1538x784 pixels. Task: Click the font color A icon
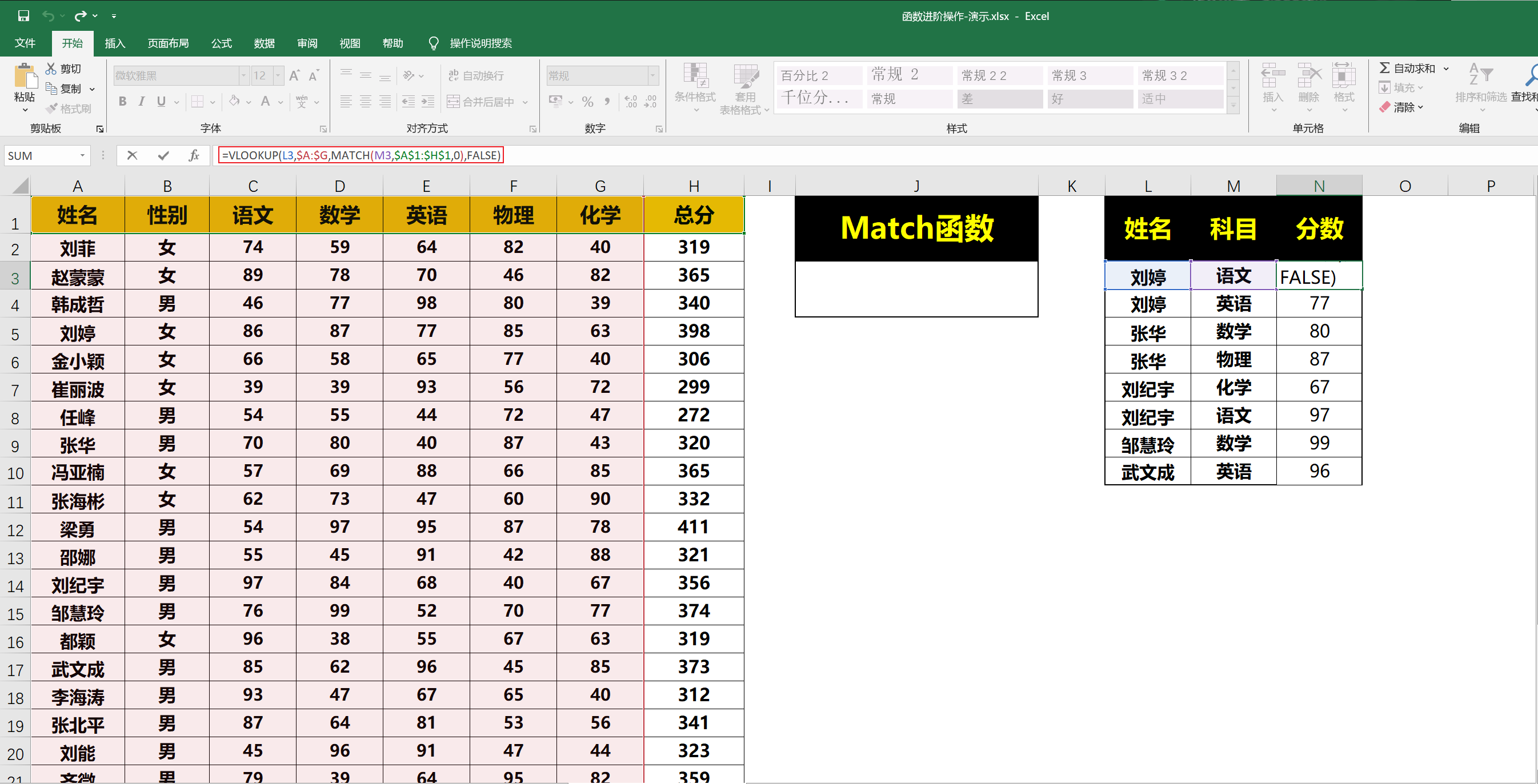click(265, 101)
